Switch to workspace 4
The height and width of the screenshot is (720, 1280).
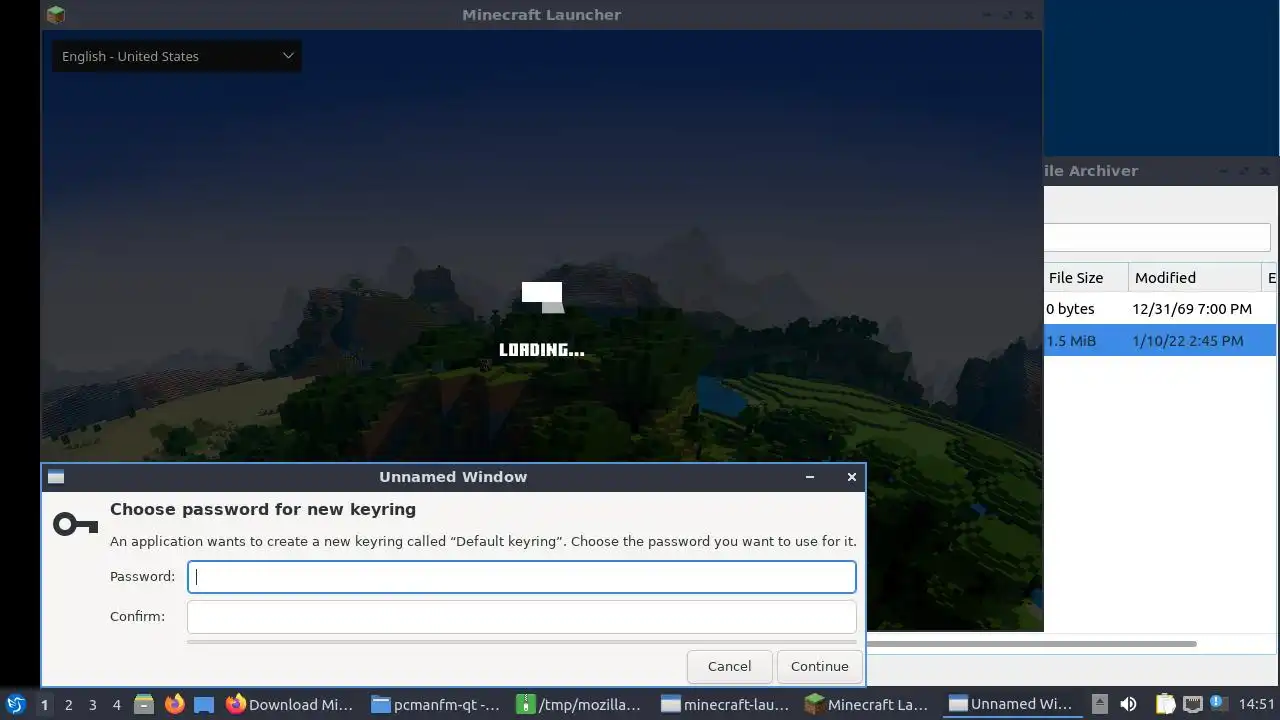click(116, 704)
